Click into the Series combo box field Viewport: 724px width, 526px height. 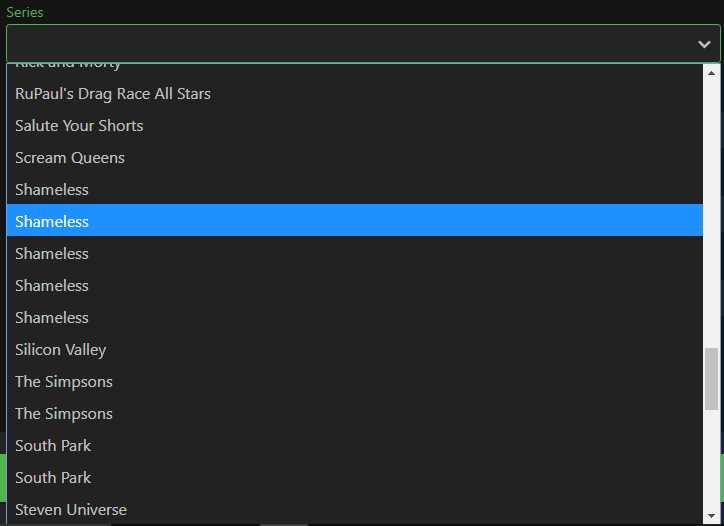(350, 44)
